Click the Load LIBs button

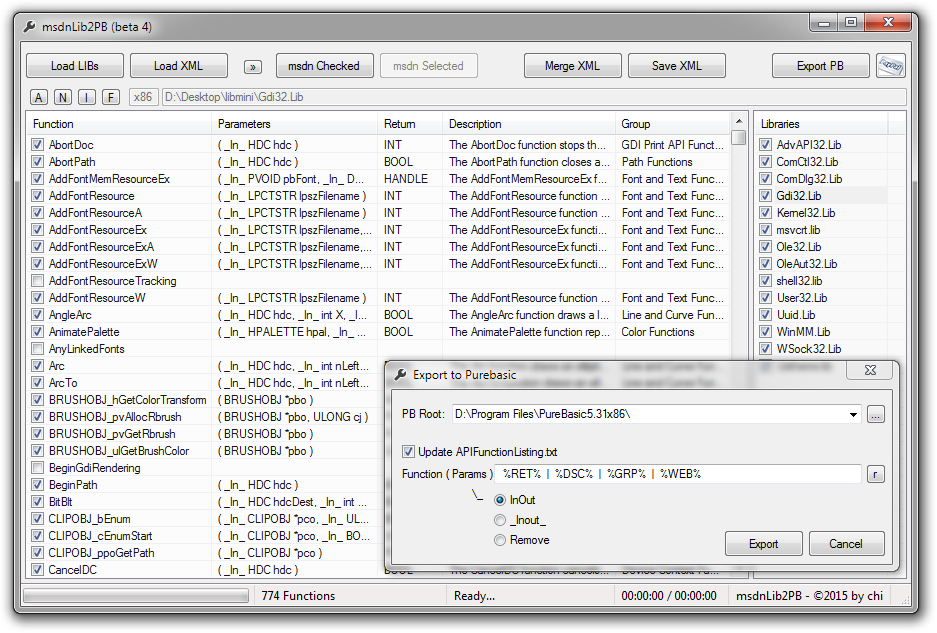[75, 66]
